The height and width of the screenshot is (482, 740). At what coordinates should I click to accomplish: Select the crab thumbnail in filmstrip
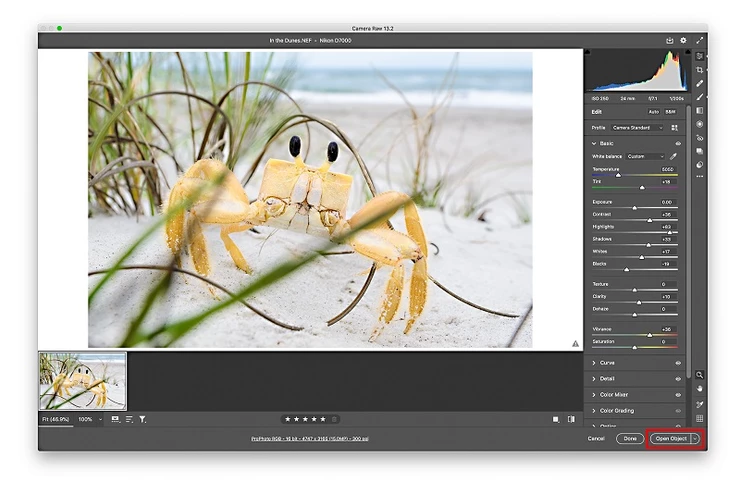click(x=83, y=380)
